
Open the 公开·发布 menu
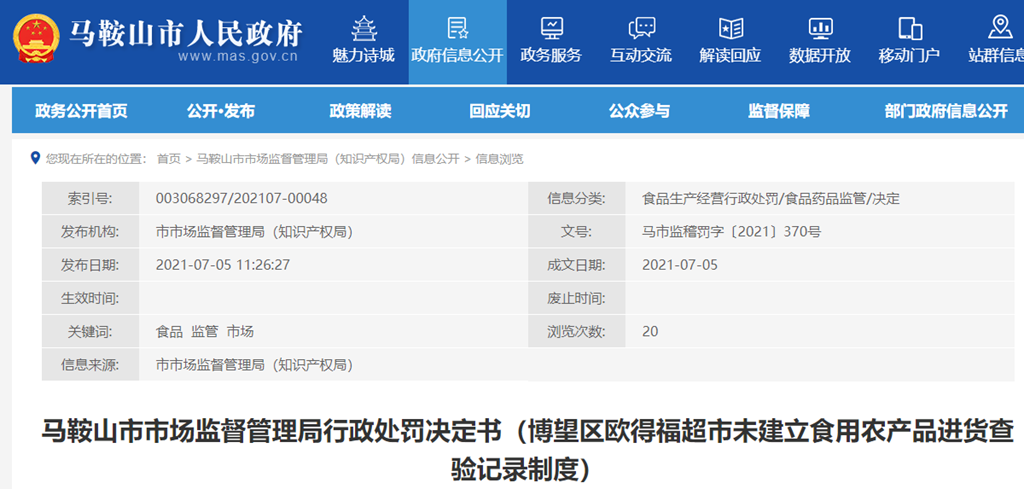(221, 111)
